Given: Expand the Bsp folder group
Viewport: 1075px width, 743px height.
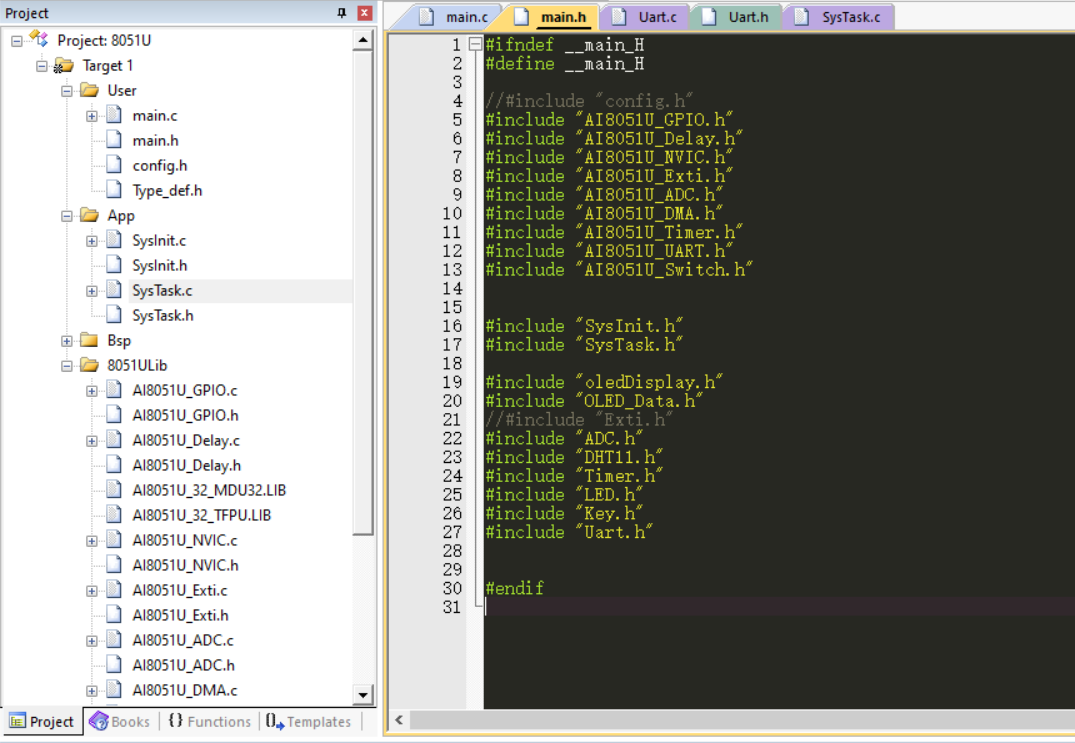Looking at the screenshot, I should (x=67, y=341).
